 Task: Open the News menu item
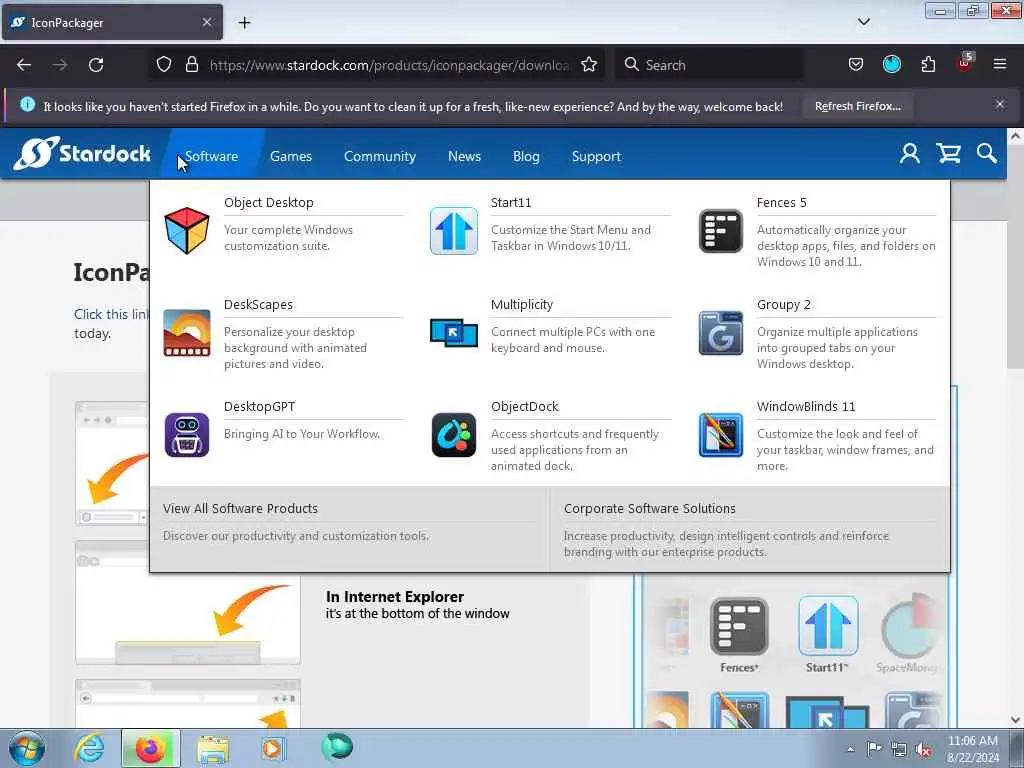[464, 157]
